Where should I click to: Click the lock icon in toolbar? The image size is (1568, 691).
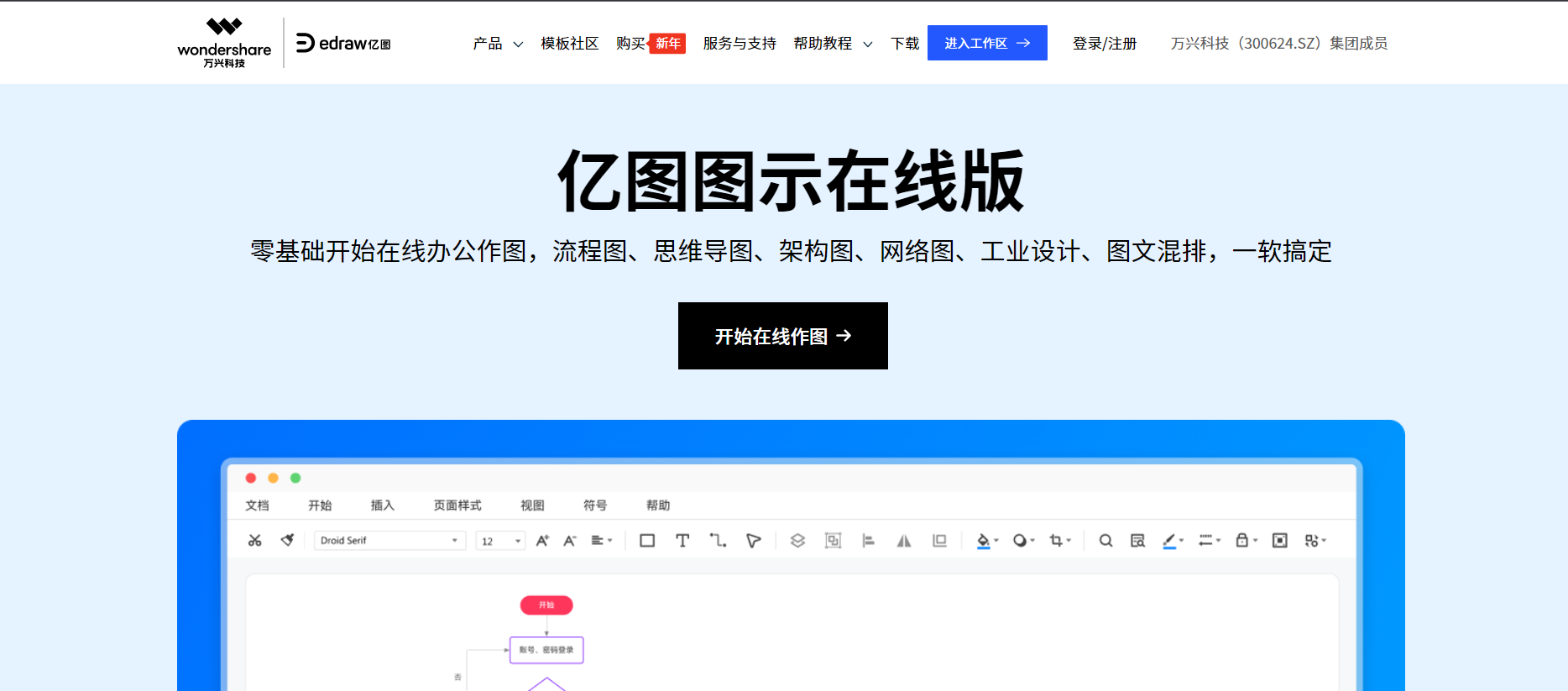(x=1242, y=541)
